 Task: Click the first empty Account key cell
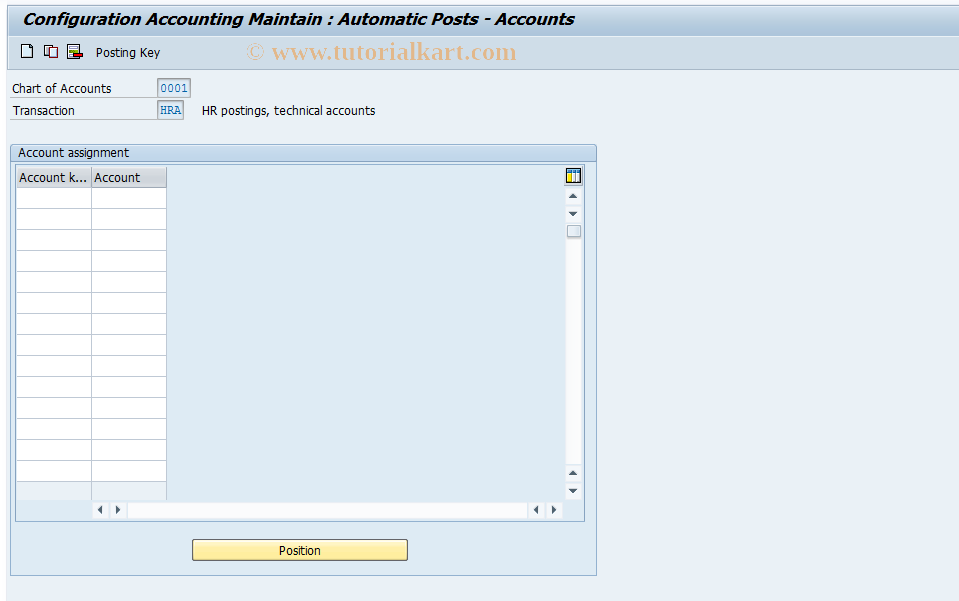(x=54, y=198)
